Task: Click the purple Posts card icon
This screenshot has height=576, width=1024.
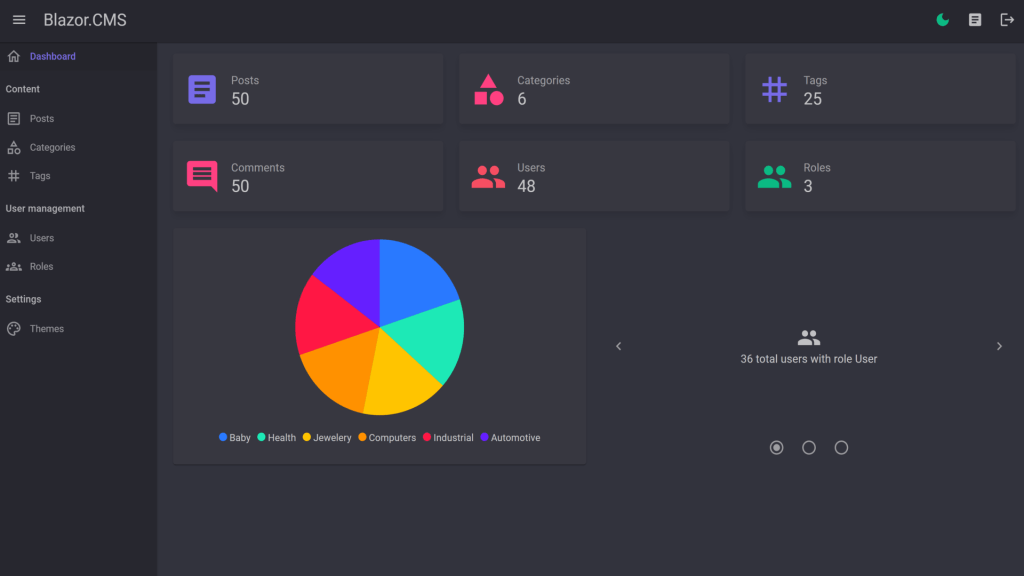Action: coord(202,89)
